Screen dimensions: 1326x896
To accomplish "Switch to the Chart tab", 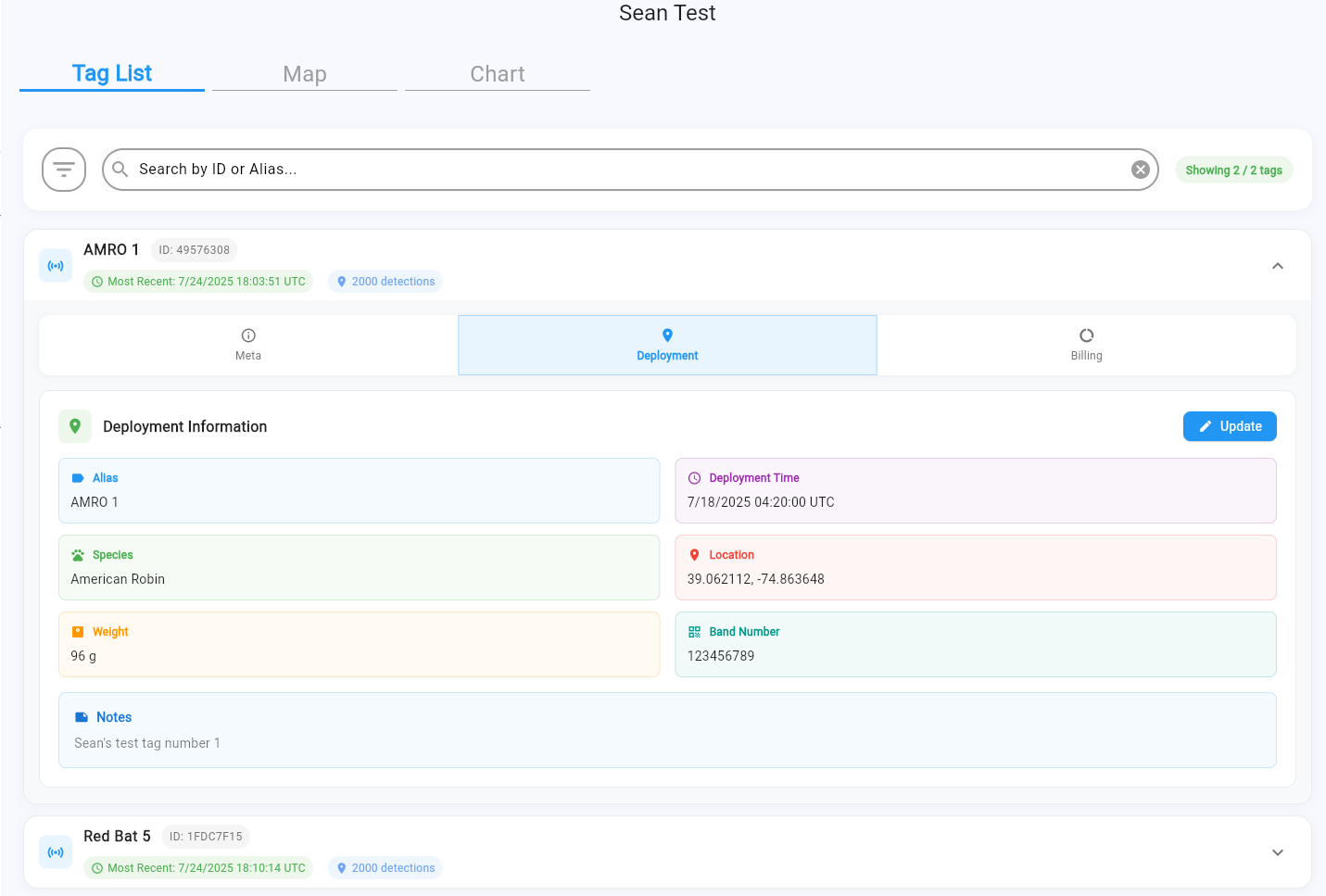I will (498, 74).
